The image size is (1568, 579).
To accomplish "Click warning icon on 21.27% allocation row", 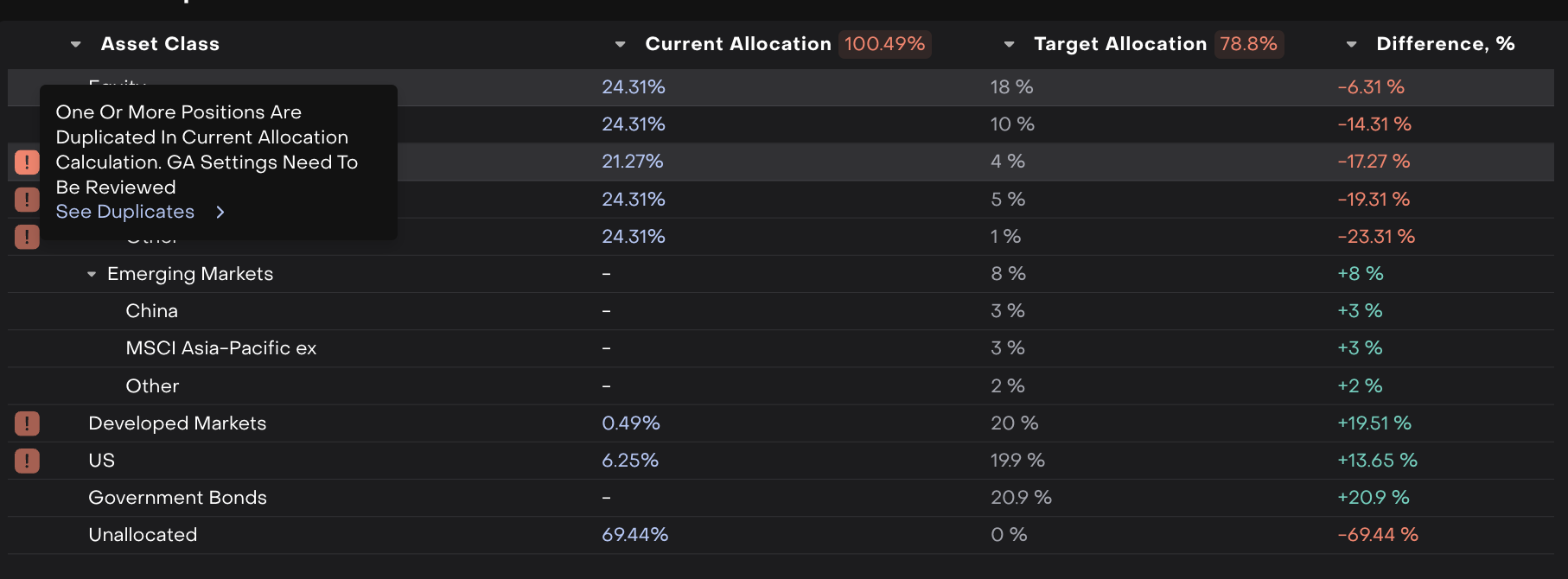I will pos(27,162).
